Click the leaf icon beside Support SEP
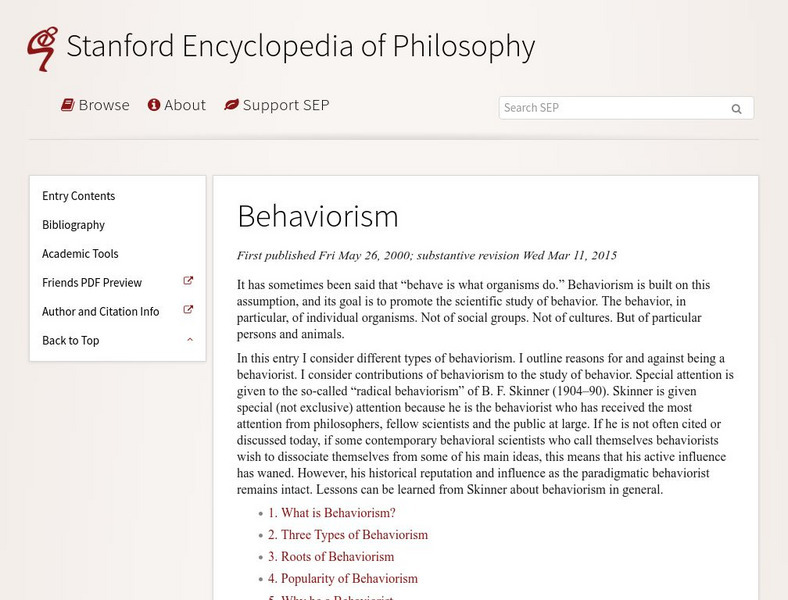Image resolution: width=788 pixels, height=600 pixels. [231, 105]
